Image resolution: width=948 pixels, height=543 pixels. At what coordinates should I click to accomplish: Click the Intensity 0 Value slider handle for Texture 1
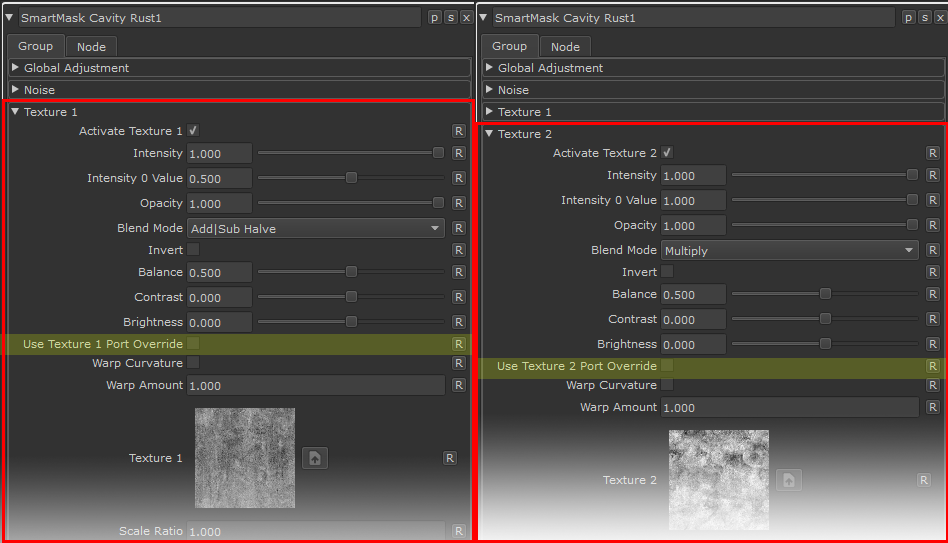point(351,178)
